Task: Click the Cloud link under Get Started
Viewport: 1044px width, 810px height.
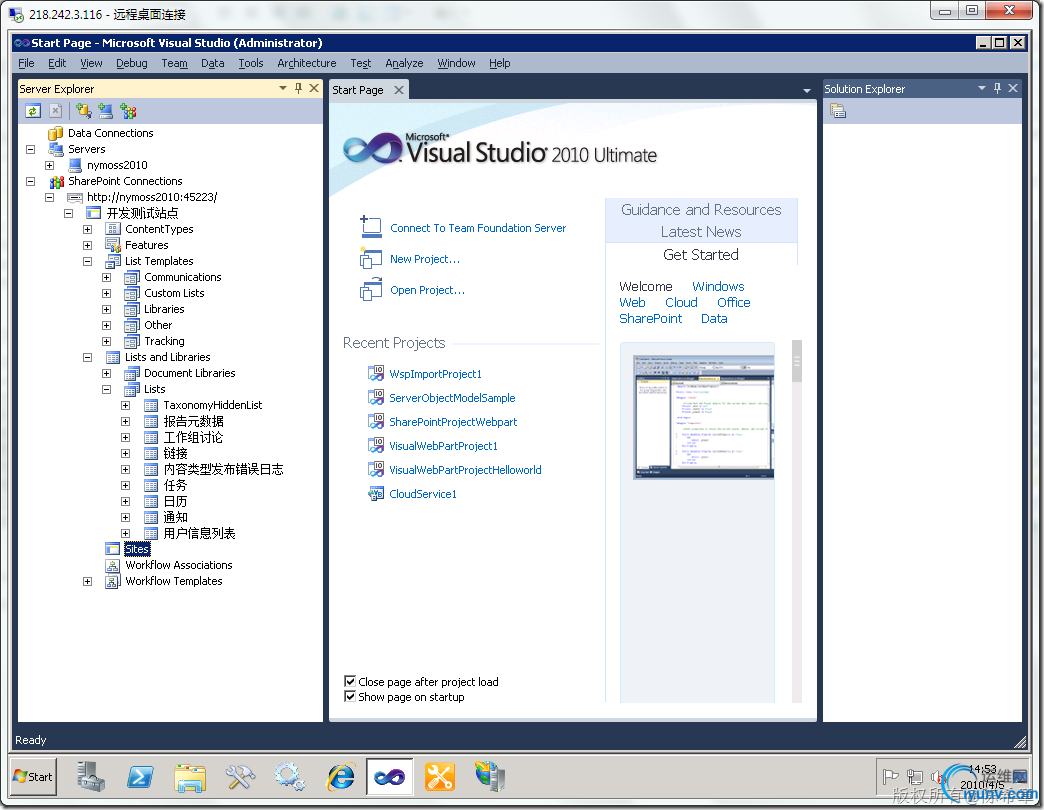Action: tap(681, 302)
